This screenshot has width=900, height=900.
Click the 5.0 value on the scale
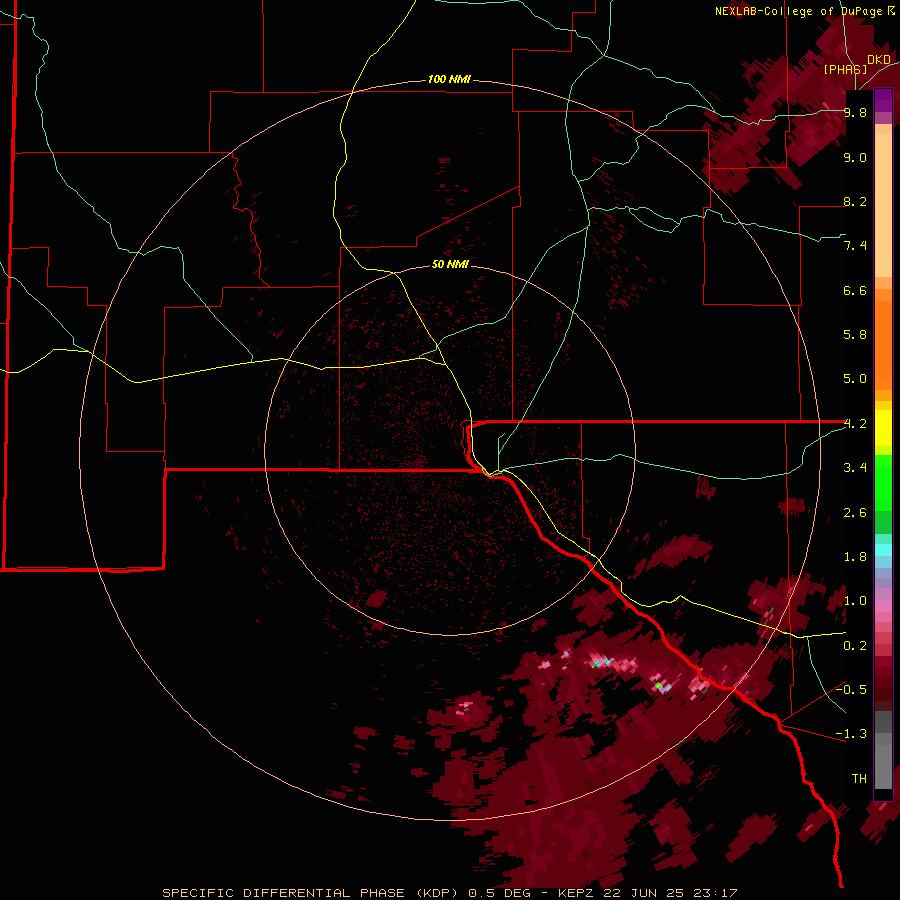coord(855,379)
